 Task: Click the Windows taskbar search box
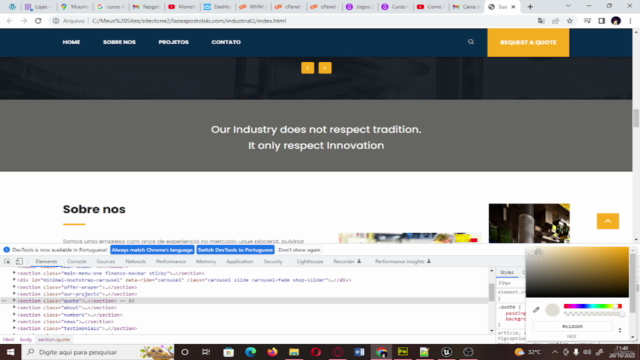tap(98, 352)
